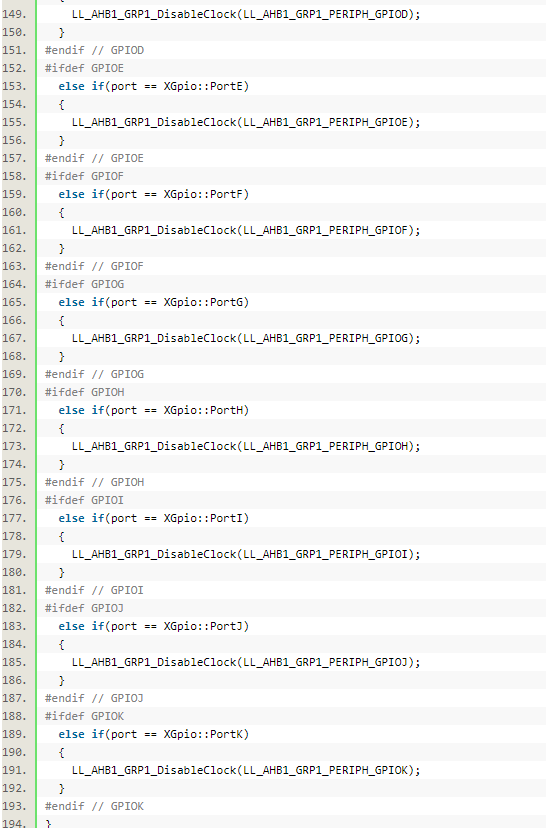Click 'else if(port == XGpio::PortE)' line
The height and width of the screenshot is (828, 546).
click(x=154, y=86)
